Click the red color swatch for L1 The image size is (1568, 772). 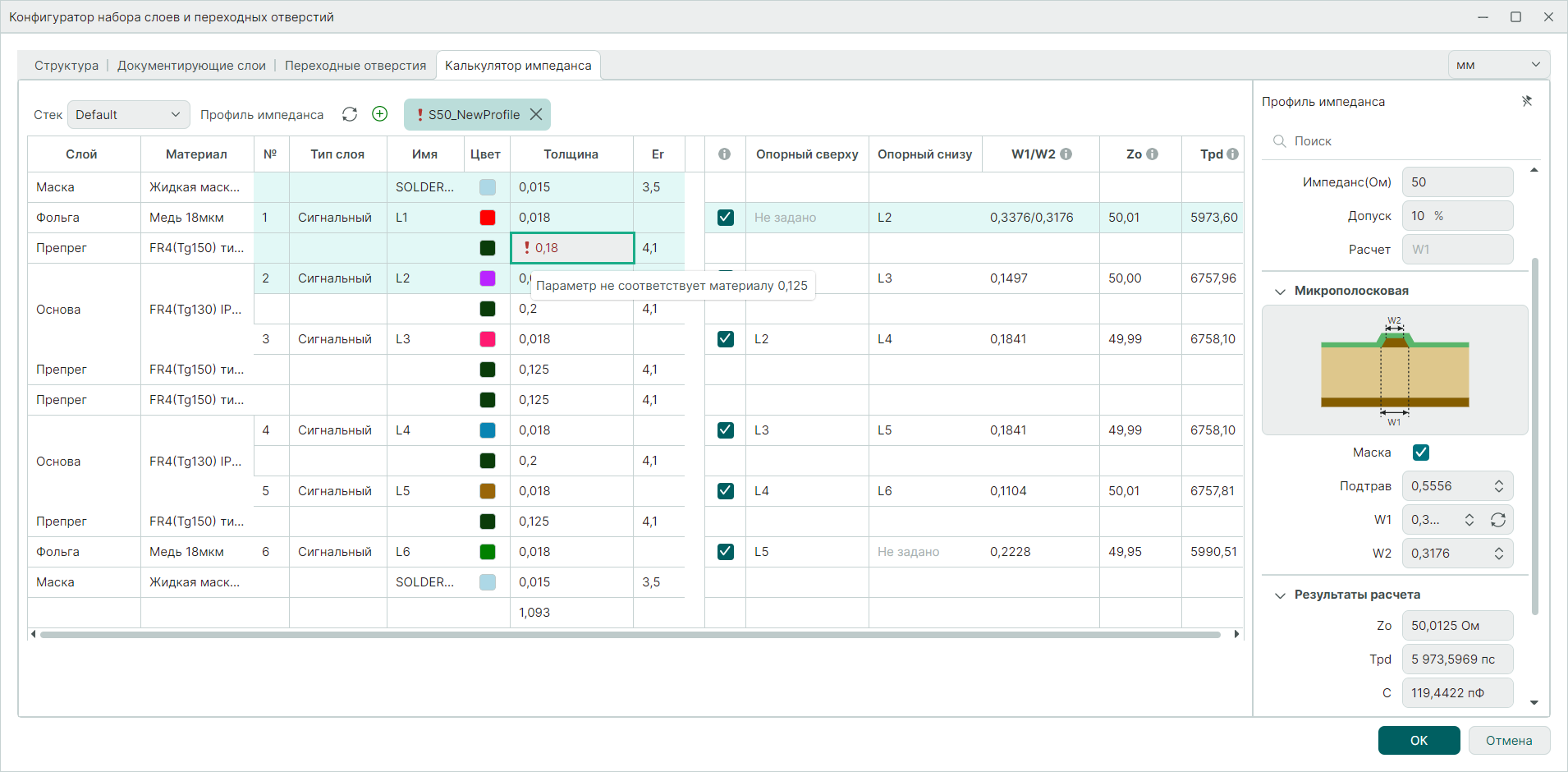coord(488,218)
